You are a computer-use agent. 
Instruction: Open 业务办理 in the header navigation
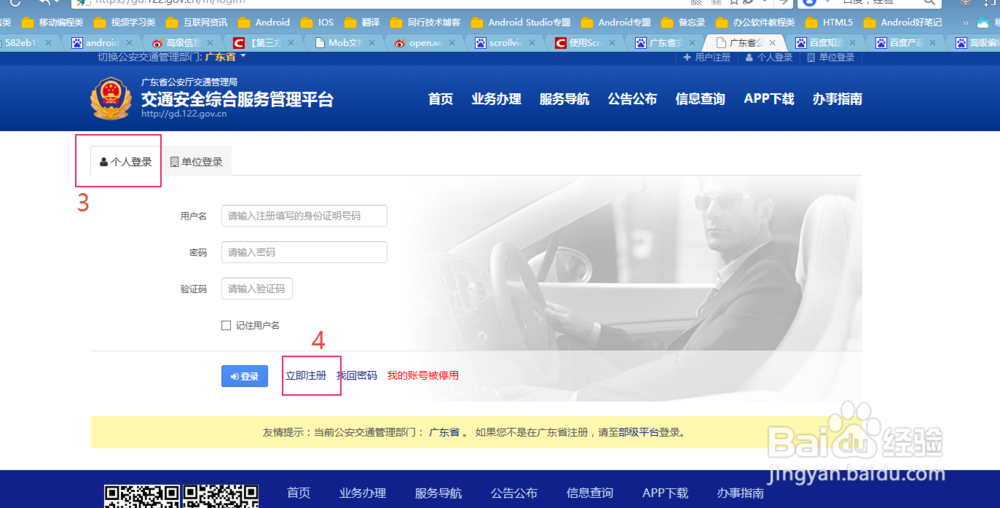496,99
